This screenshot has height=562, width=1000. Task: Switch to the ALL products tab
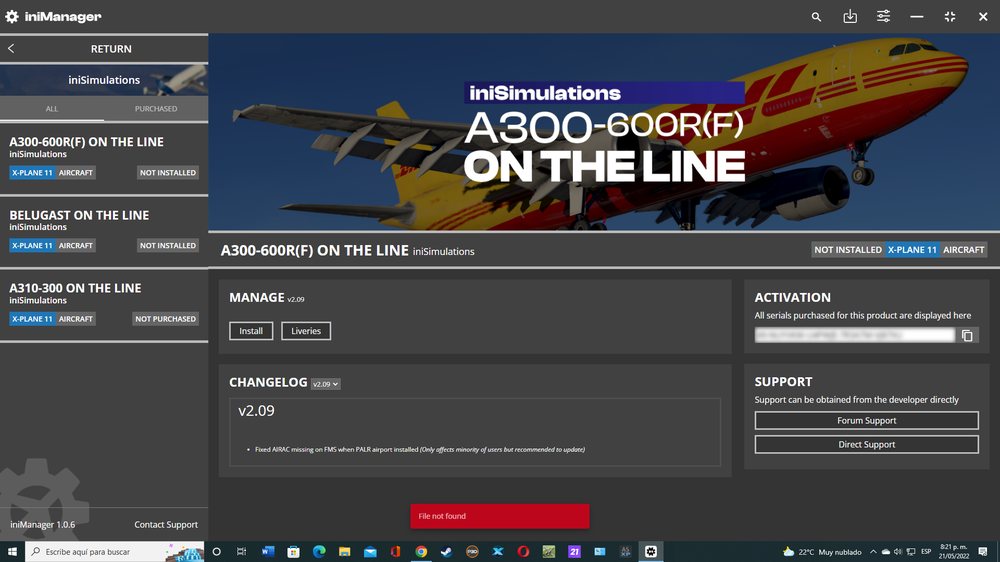[52, 109]
